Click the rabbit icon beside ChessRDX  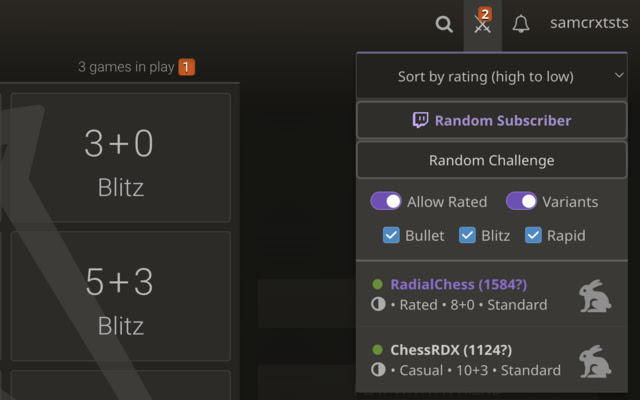pos(595,361)
